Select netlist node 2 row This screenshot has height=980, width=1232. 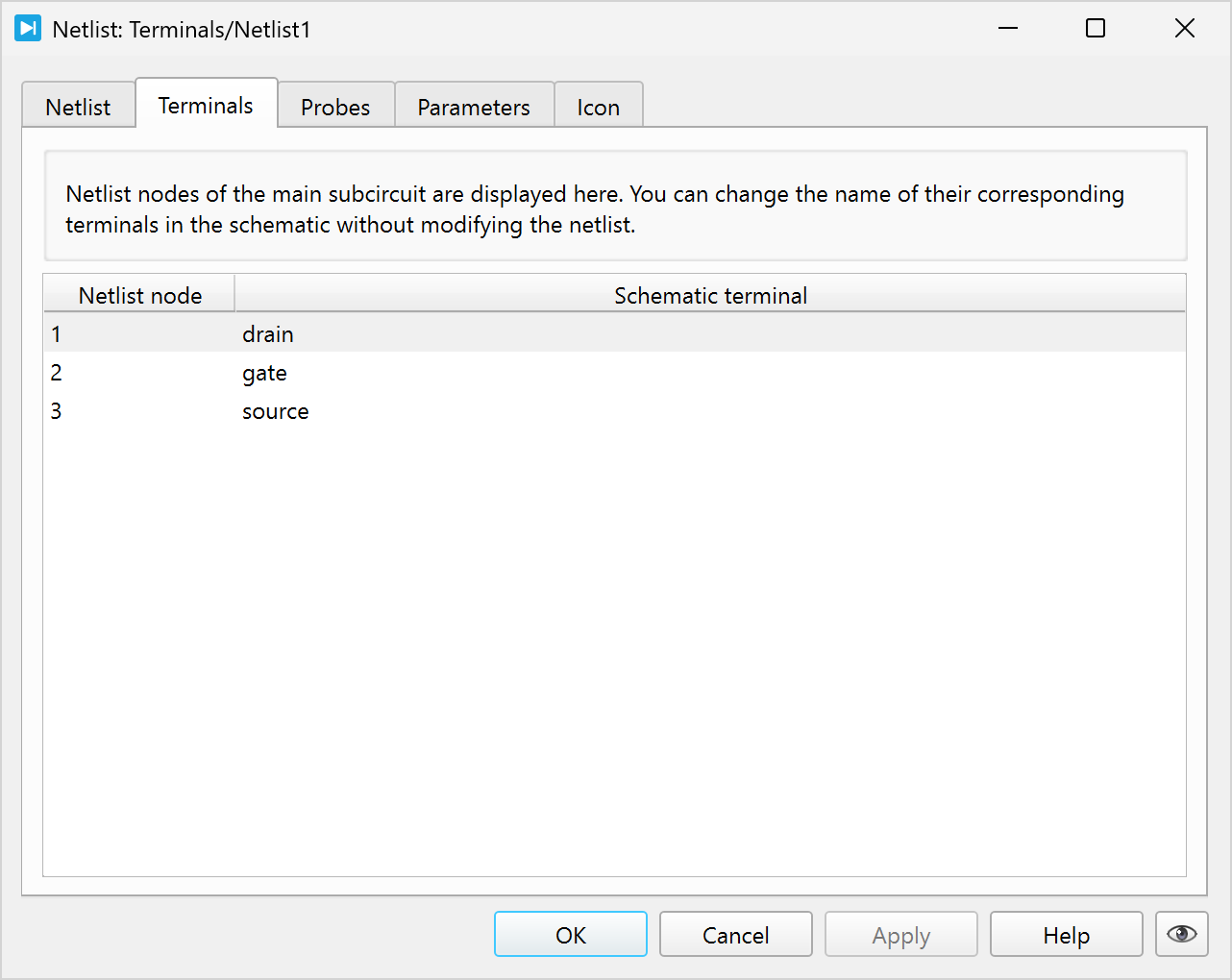point(57,373)
